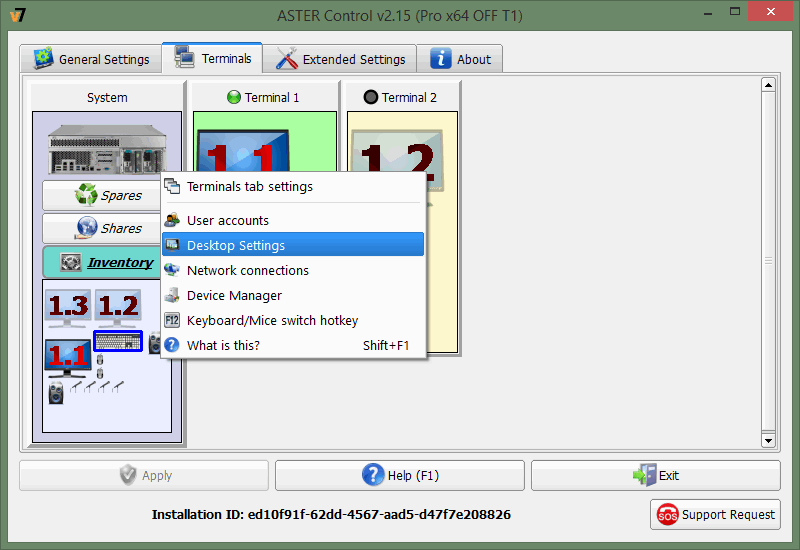This screenshot has height=550, width=800.
Task: Click the Extended Settings tools icon
Action: 287,59
